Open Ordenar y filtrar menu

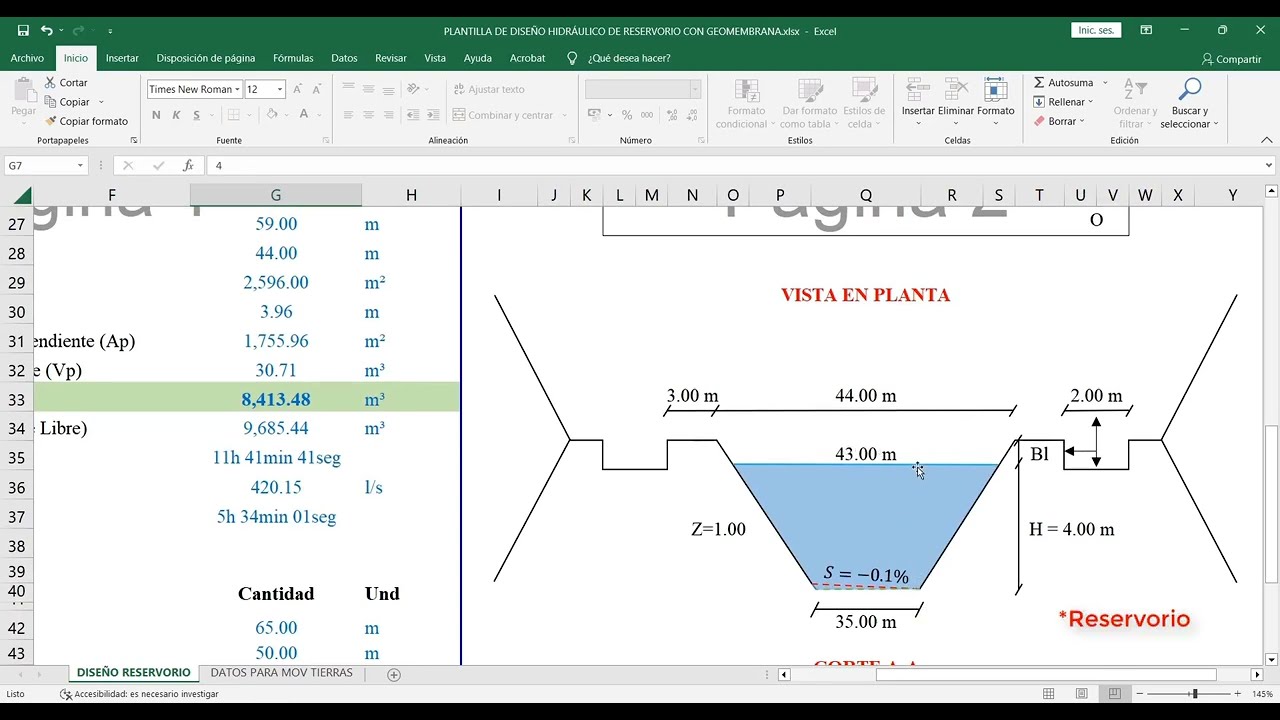pos(1135,103)
